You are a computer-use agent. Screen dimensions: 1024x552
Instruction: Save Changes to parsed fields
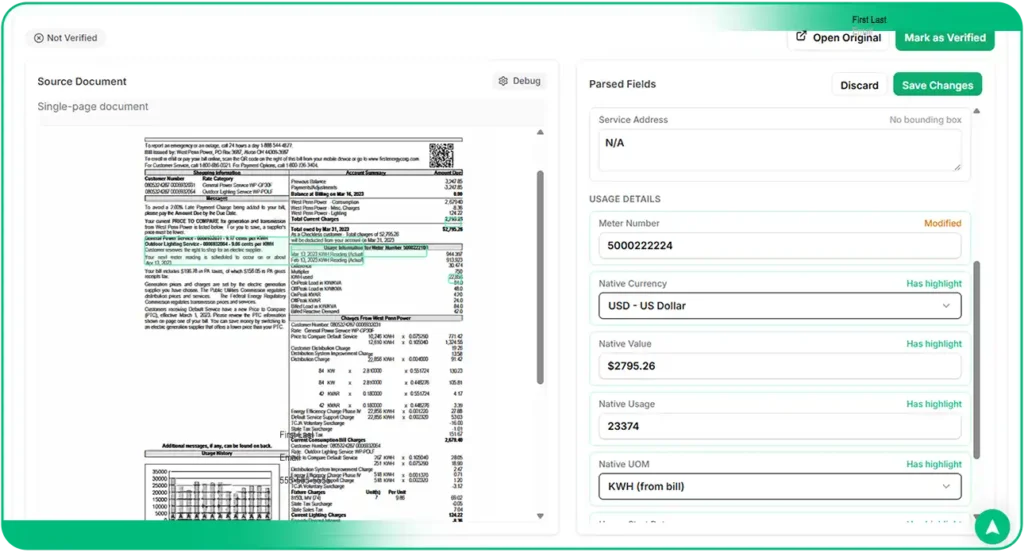pyautogui.click(x=937, y=85)
